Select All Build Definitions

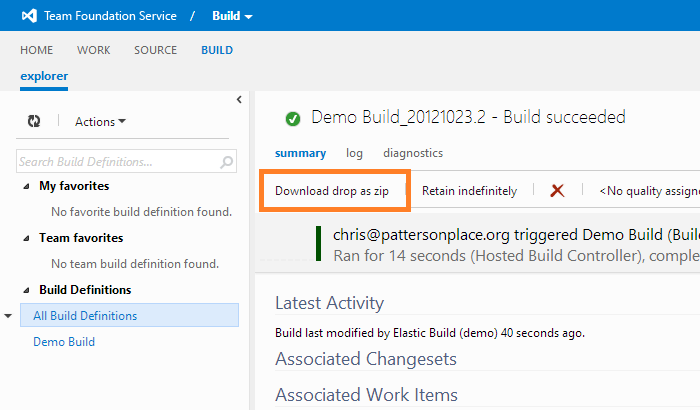[x=129, y=315]
